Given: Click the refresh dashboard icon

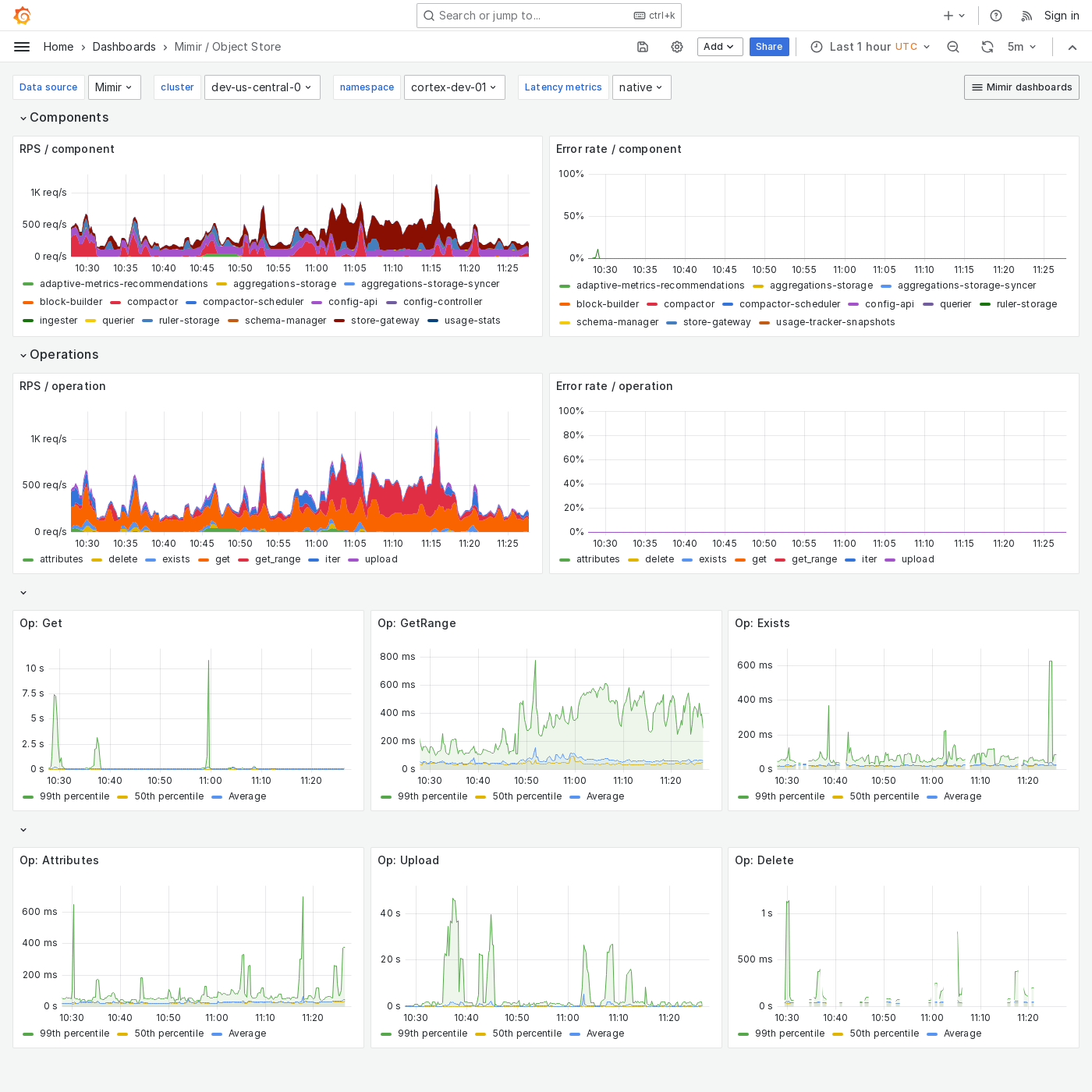Looking at the screenshot, I should (x=987, y=47).
